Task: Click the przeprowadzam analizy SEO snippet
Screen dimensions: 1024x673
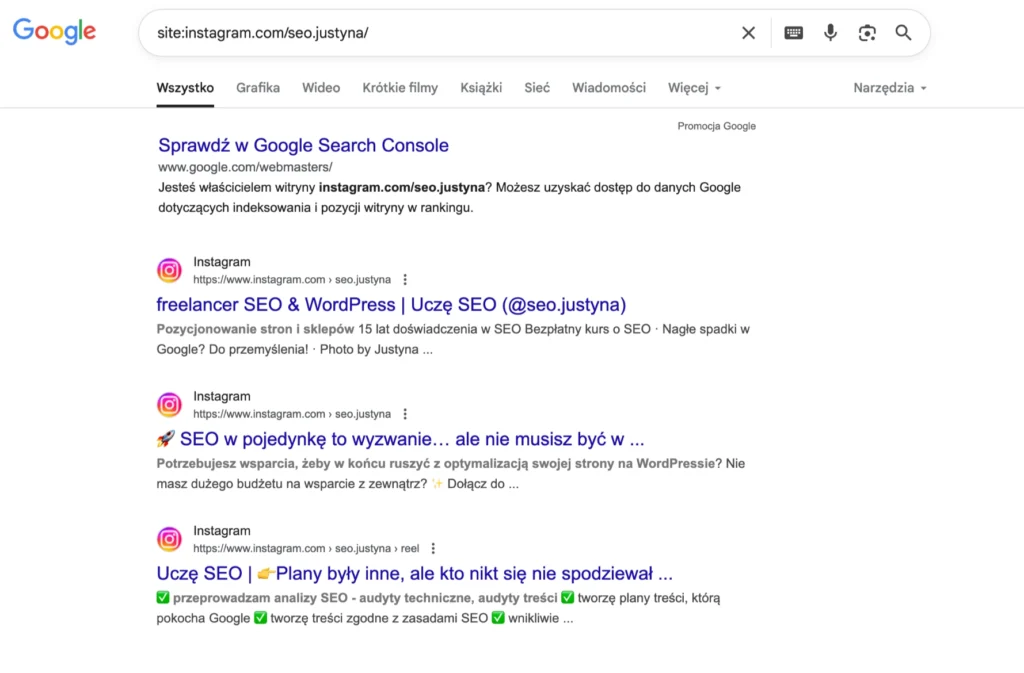Action: pos(438,608)
